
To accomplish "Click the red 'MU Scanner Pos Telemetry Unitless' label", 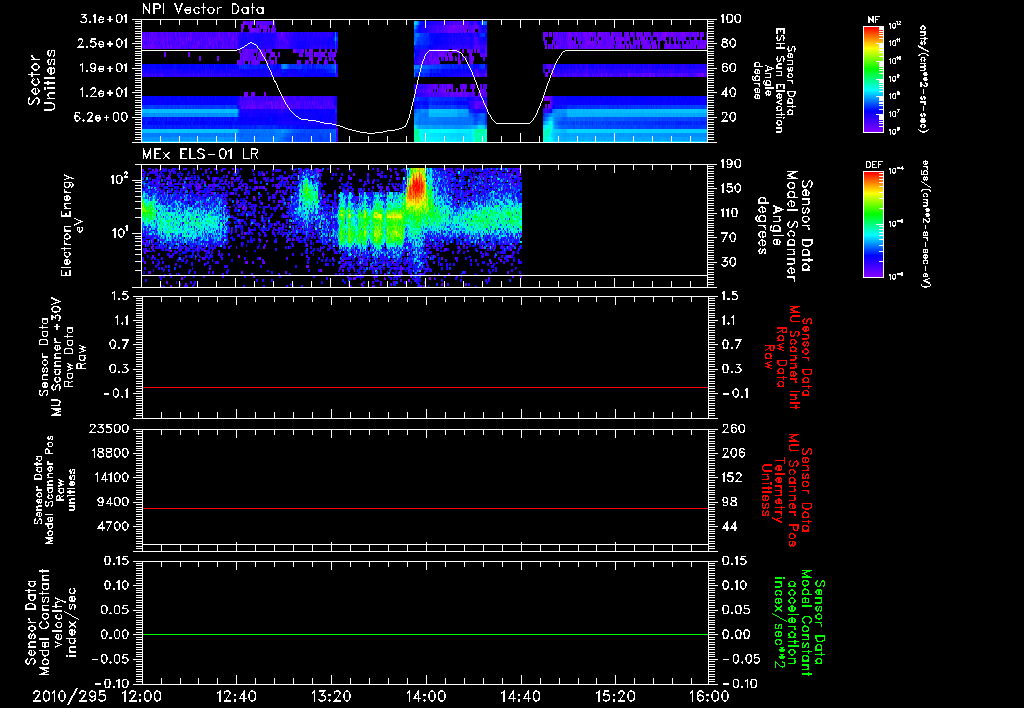I will [x=785, y=490].
